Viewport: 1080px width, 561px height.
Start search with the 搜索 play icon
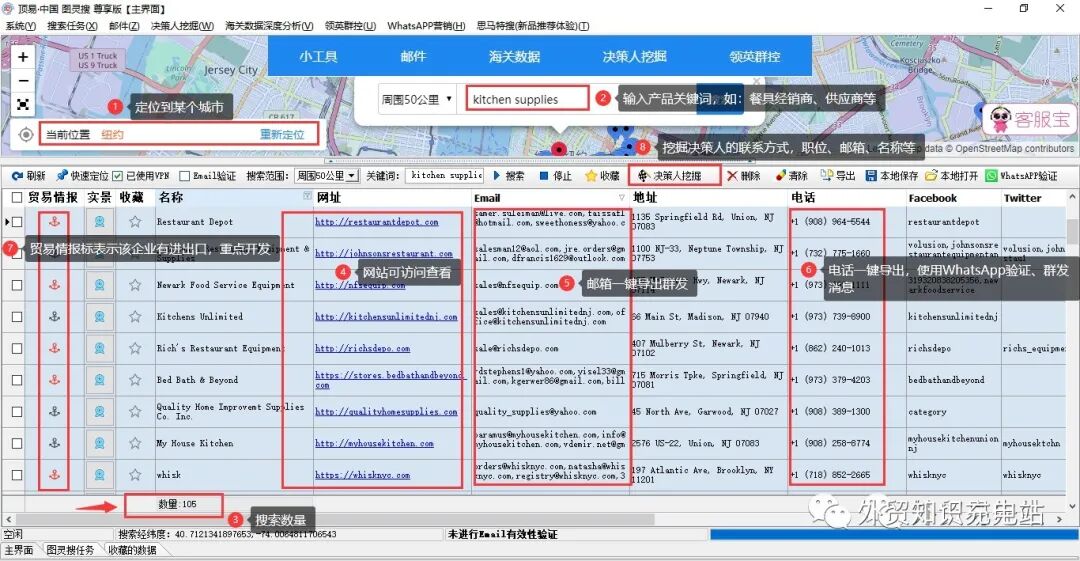[497, 176]
